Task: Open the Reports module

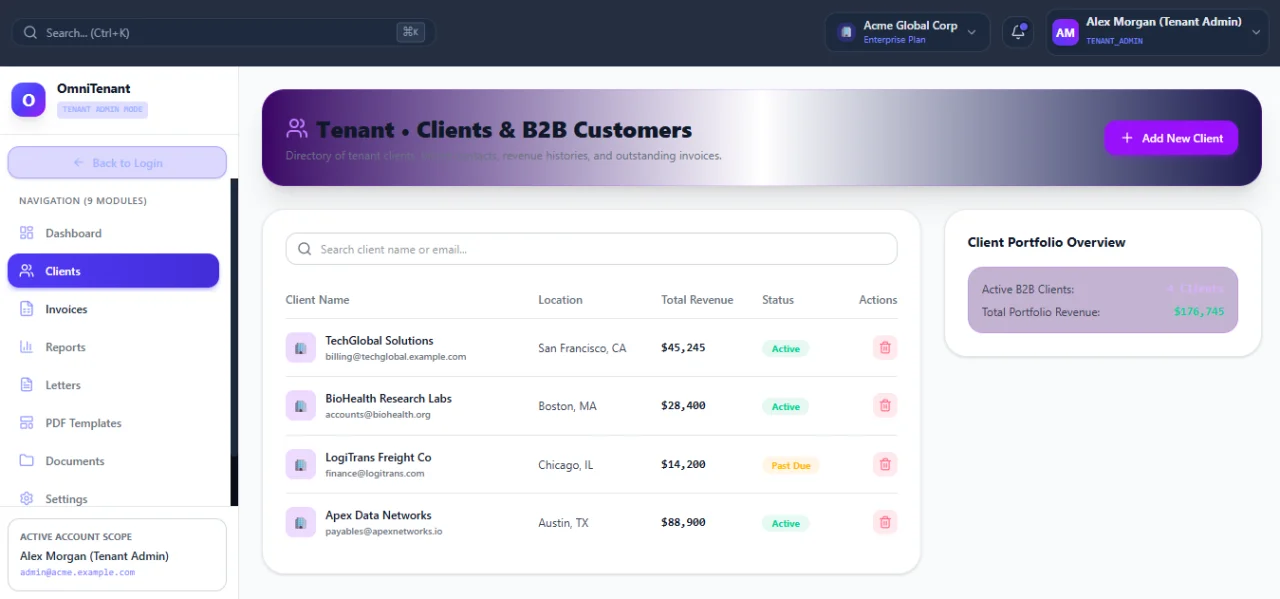Action: coord(113,347)
